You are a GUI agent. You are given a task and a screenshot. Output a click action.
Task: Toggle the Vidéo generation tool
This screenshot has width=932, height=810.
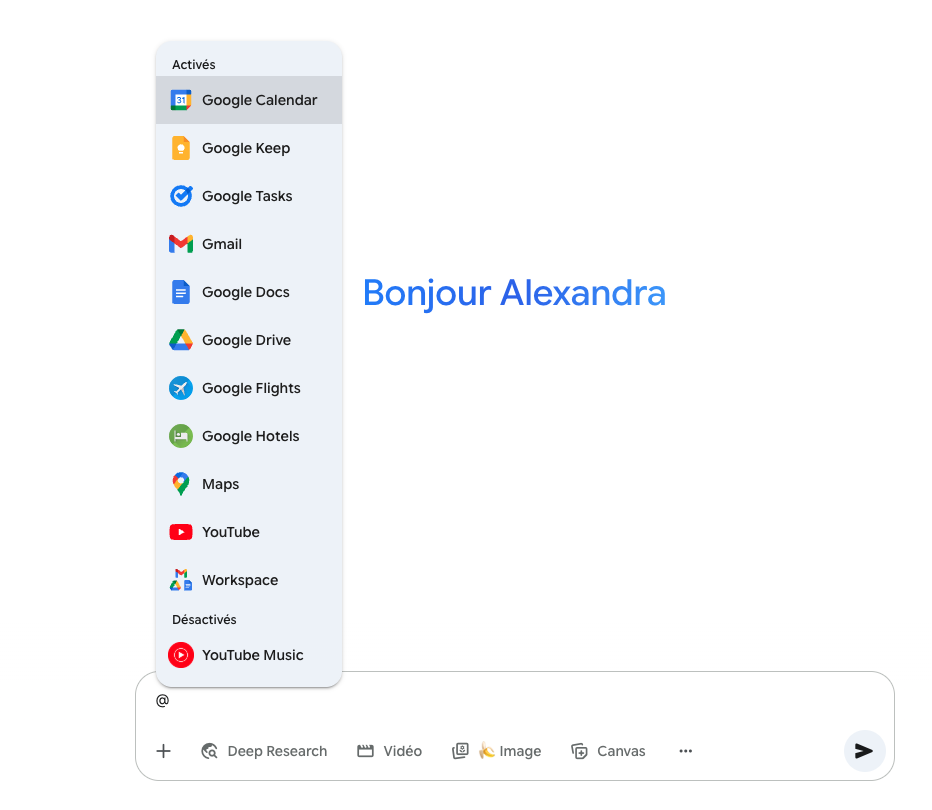(x=389, y=751)
